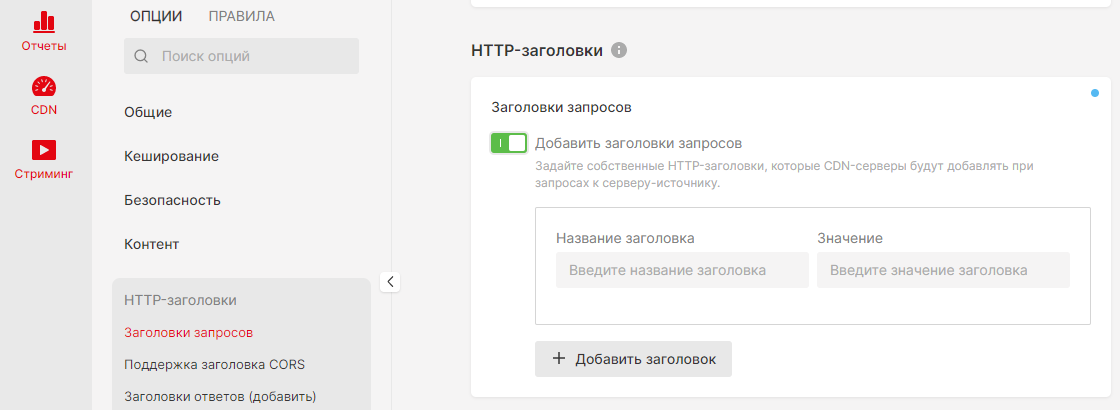Disable the Добавить заголовки запросов toggle
Image resolution: width=1120 pixels, height=410 pixels.
[x=509, y=143]
